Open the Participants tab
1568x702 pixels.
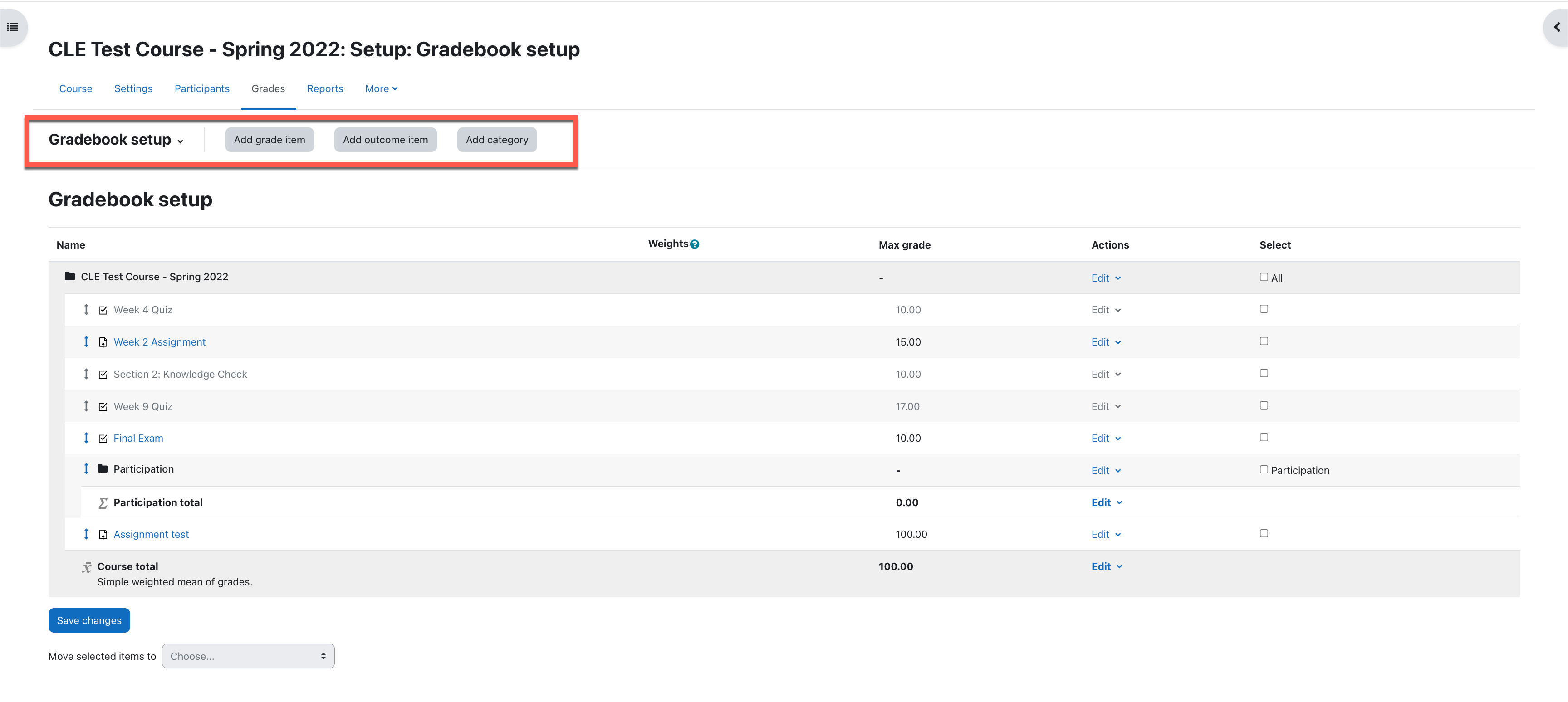click(x=202, y=89)
